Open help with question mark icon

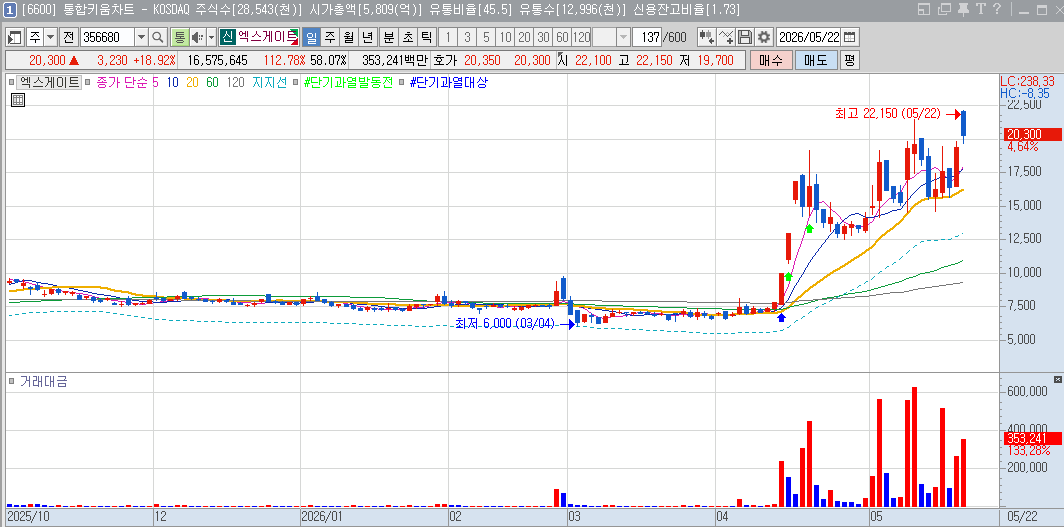tap(996, 9)
